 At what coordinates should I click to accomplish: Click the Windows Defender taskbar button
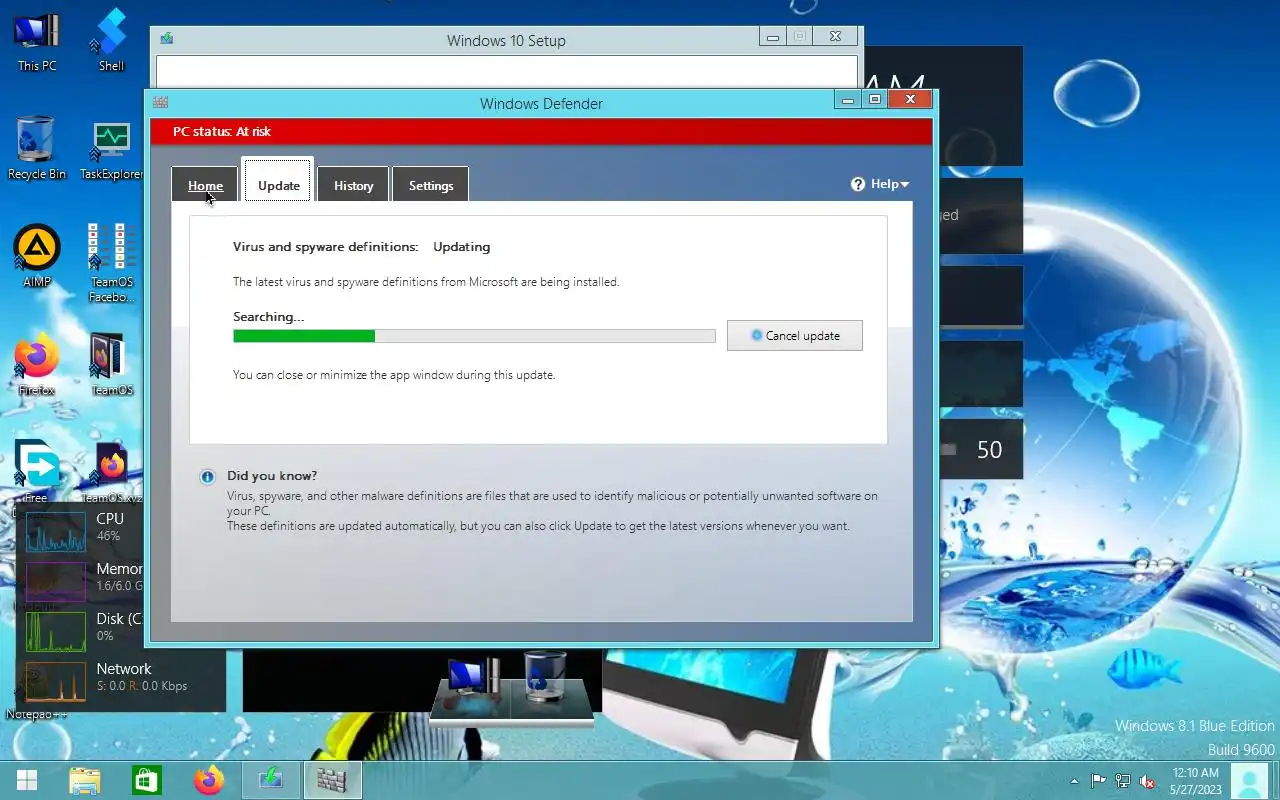pyautogui.click(x=332, y=780)
